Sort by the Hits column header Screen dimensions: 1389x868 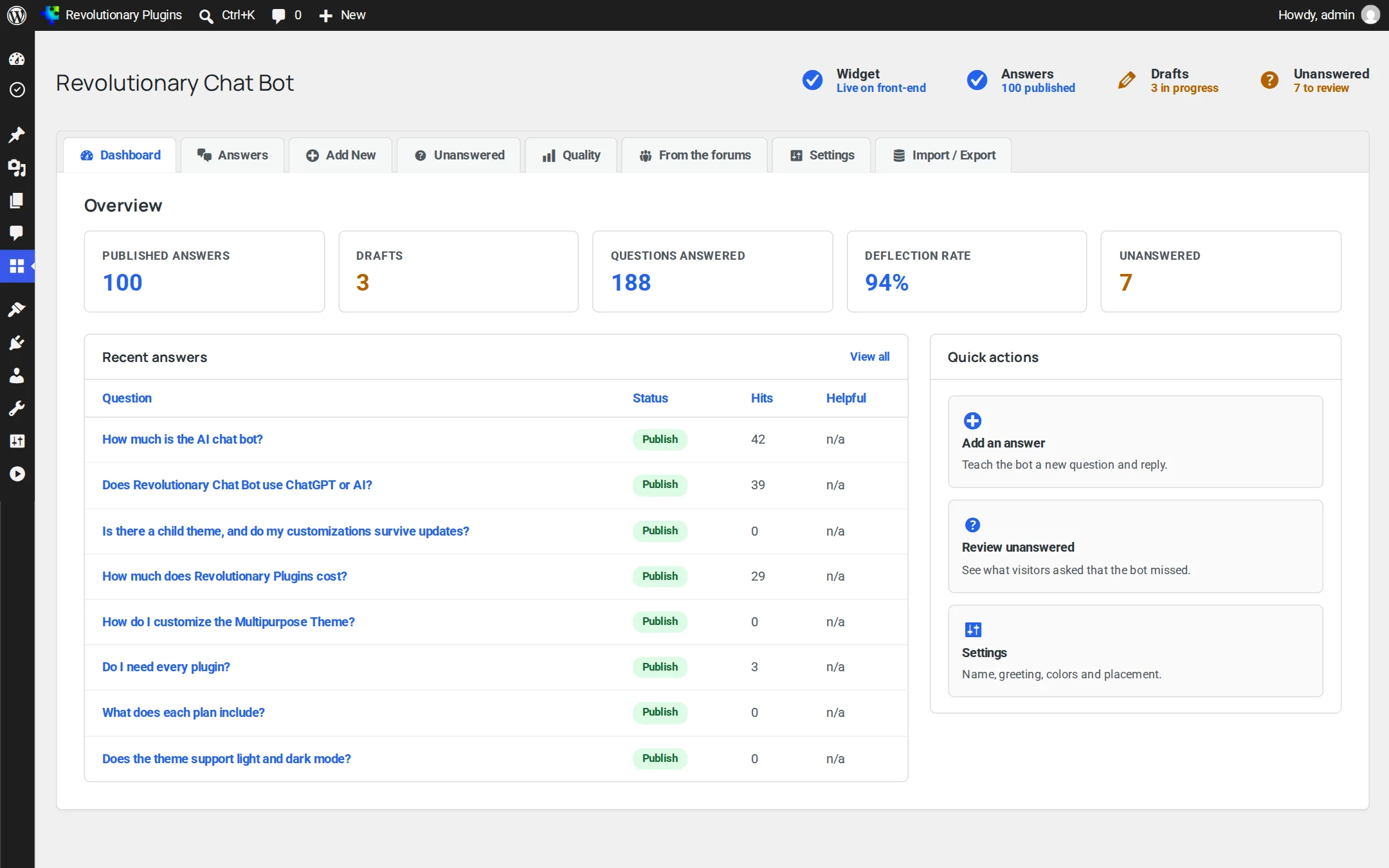point(761,398)
